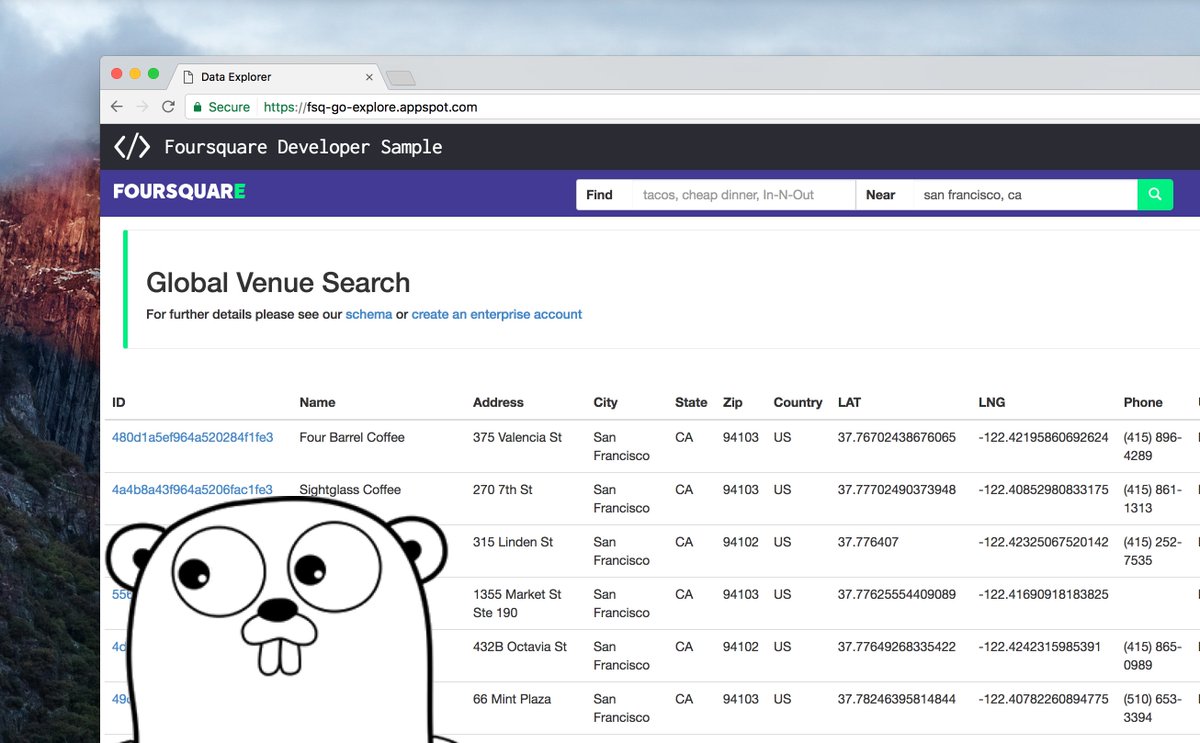This screenshot has height=743, width=1200.
Task: Click the Find search input field
Action: pyautogui.click(x=743, y=195)
